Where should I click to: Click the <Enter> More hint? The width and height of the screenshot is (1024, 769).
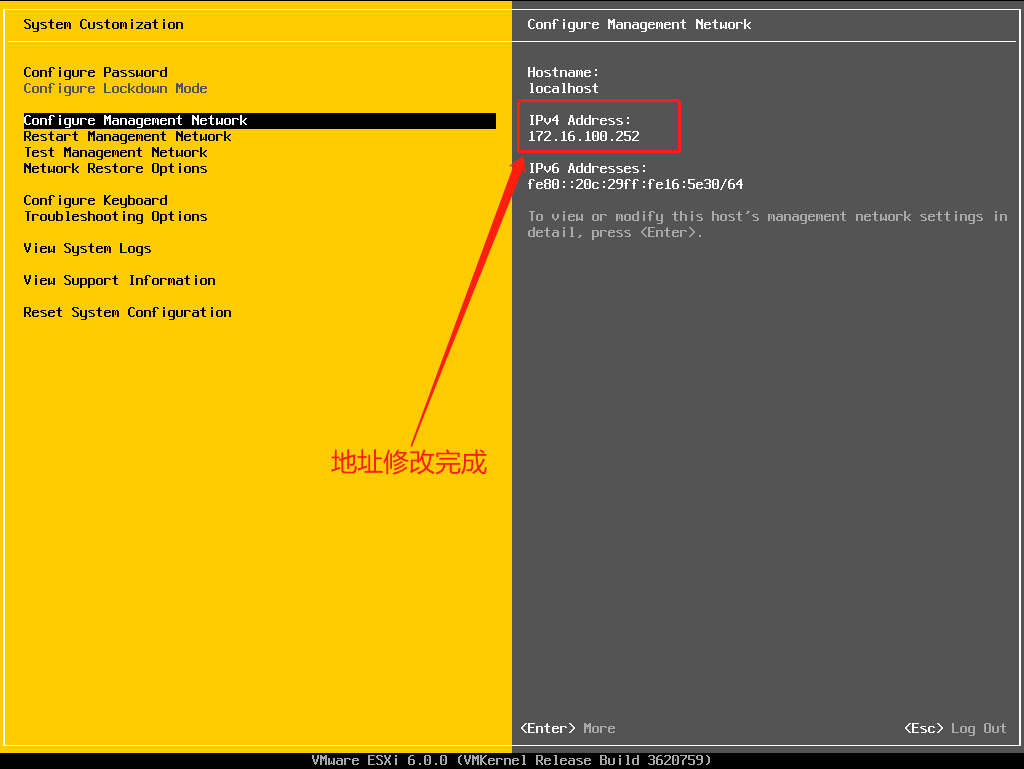pyautogui.click(x=568, y=728)
